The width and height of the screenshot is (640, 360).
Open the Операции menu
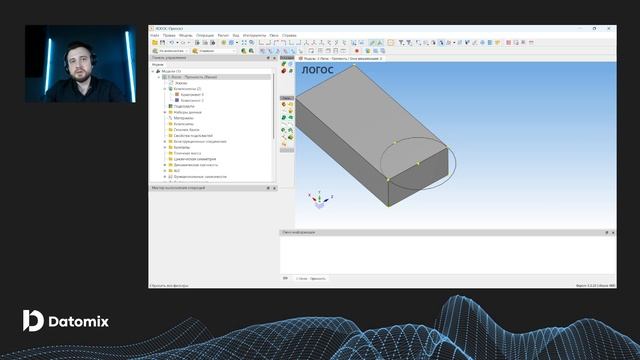coord(205,36)
